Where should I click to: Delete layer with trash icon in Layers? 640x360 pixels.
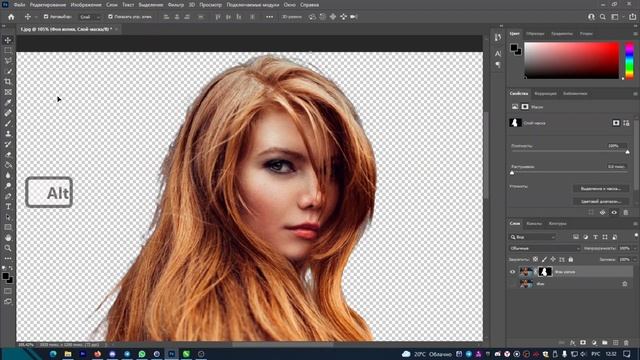coord(626,343)
